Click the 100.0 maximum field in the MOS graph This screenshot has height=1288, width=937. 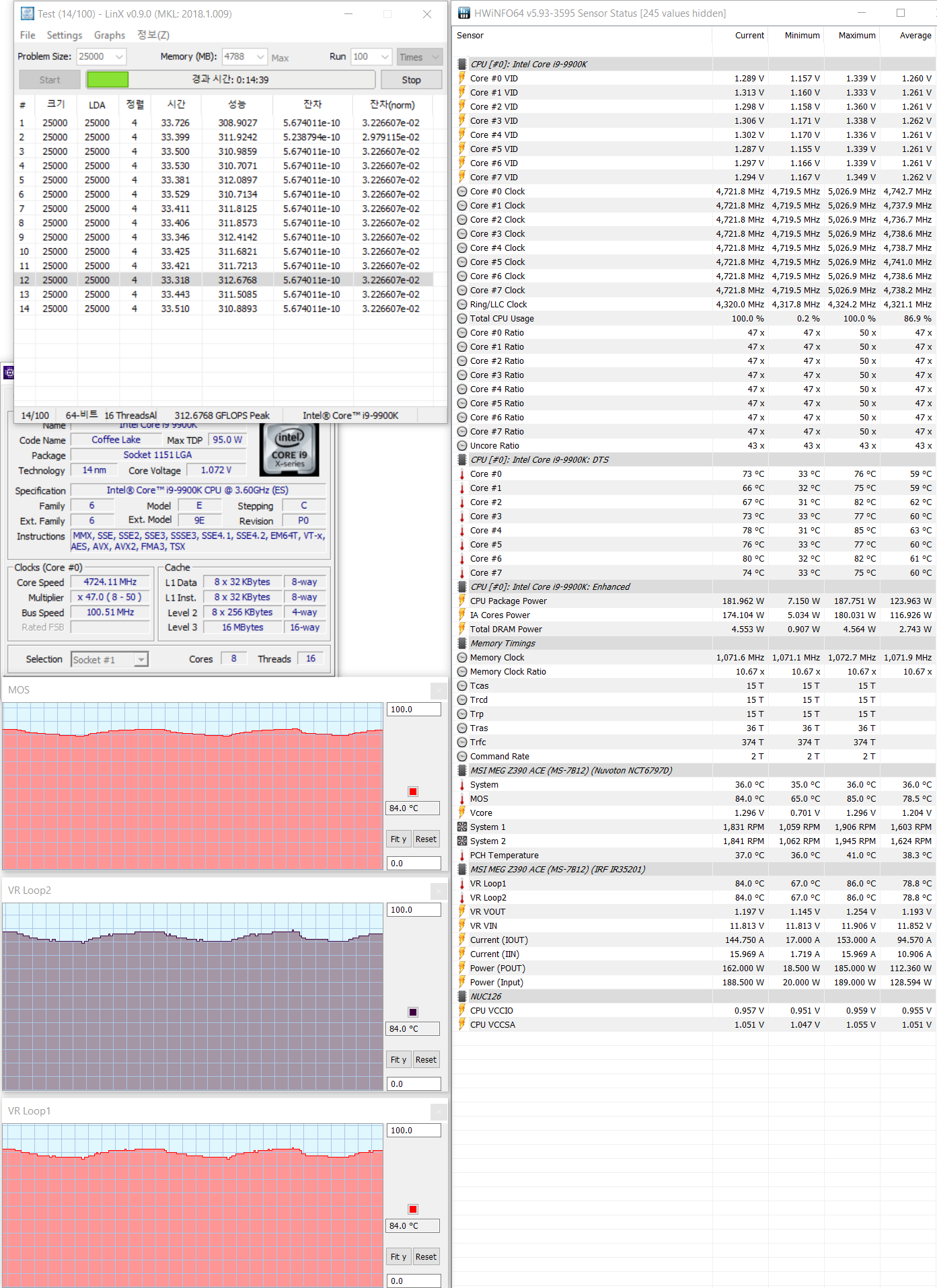pyautogui.click(x=414, y=710)
